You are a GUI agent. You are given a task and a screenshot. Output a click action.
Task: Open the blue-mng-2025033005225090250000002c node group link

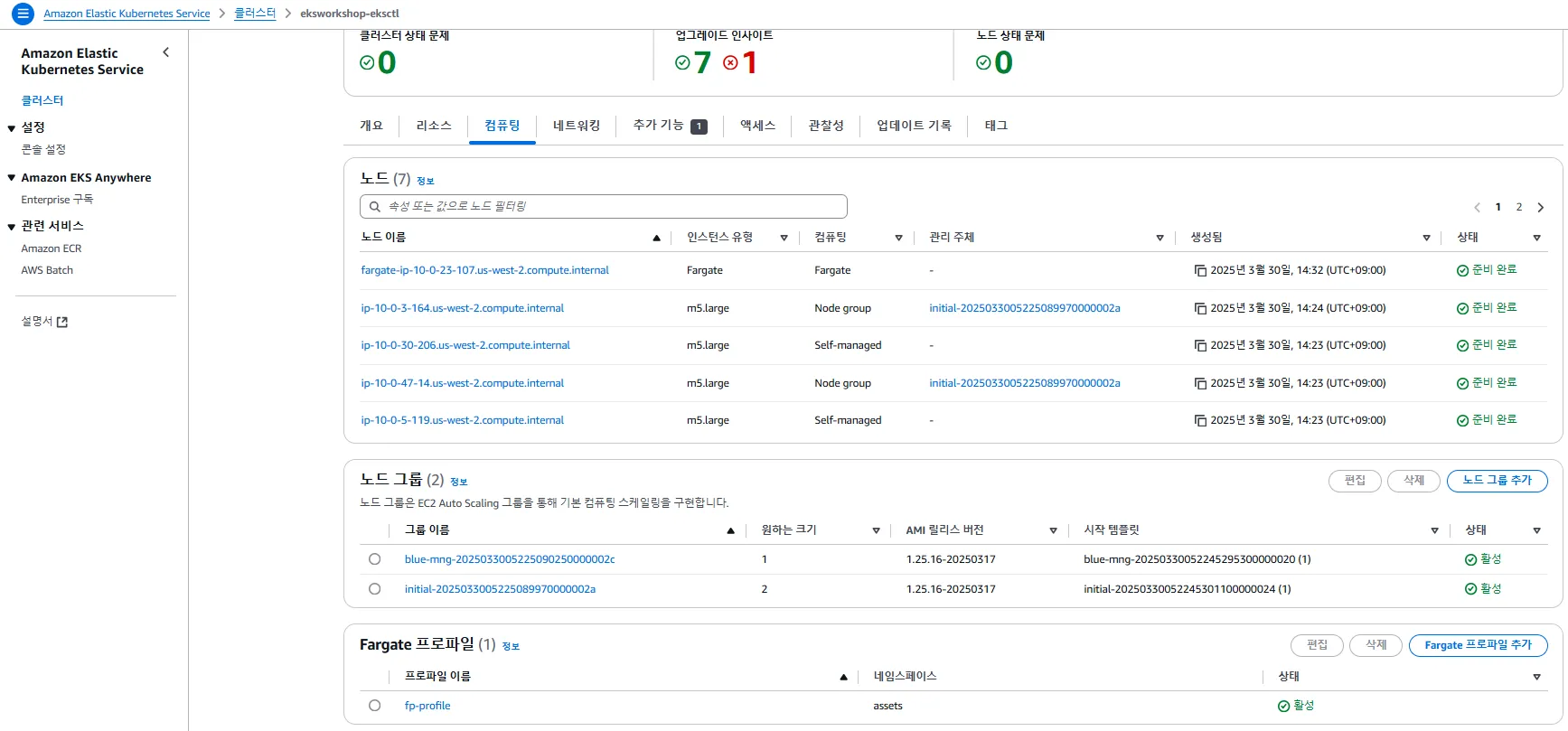coord(510,559)
